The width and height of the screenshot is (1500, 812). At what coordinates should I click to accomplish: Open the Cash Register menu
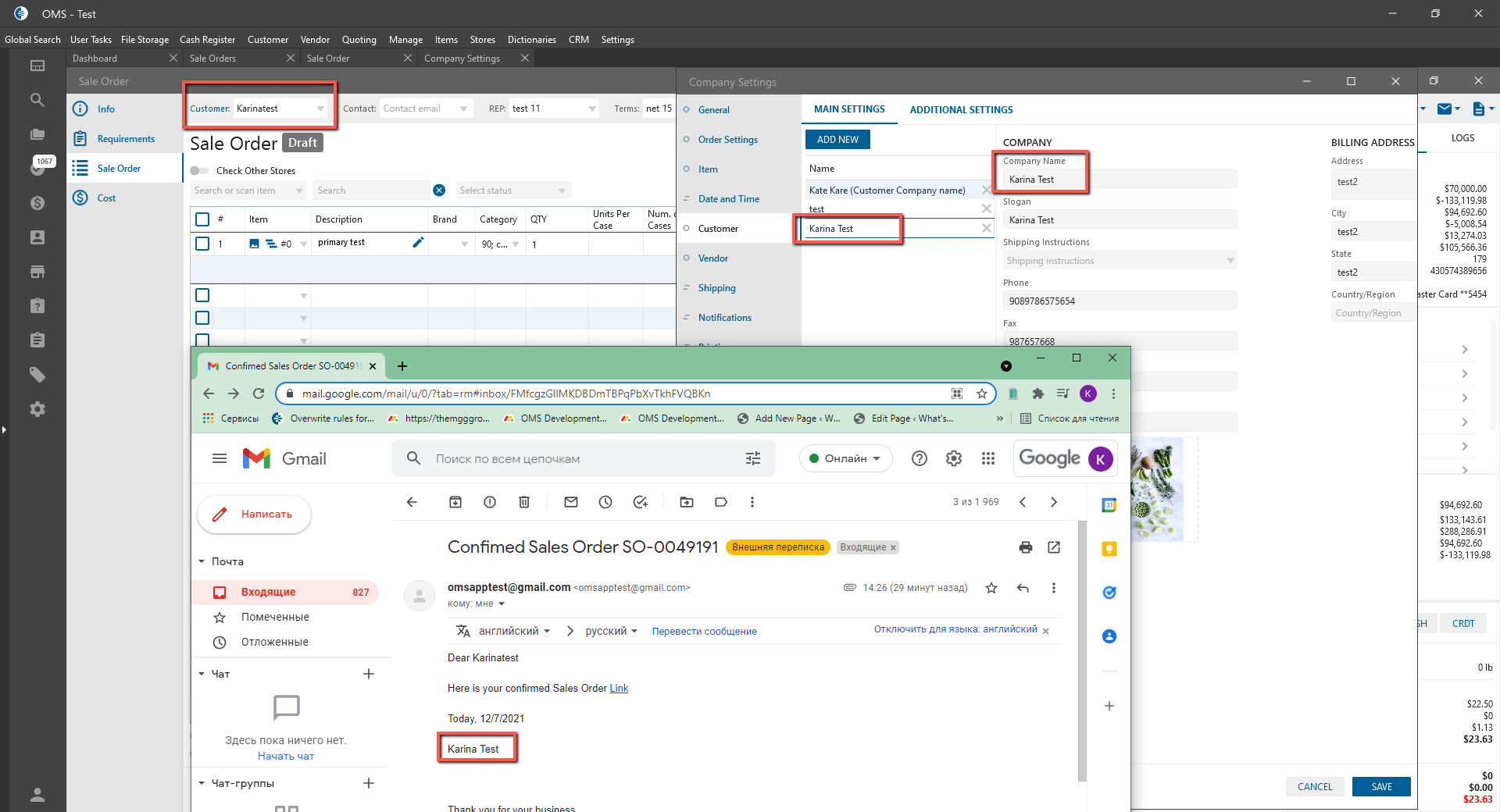point(207,39)
